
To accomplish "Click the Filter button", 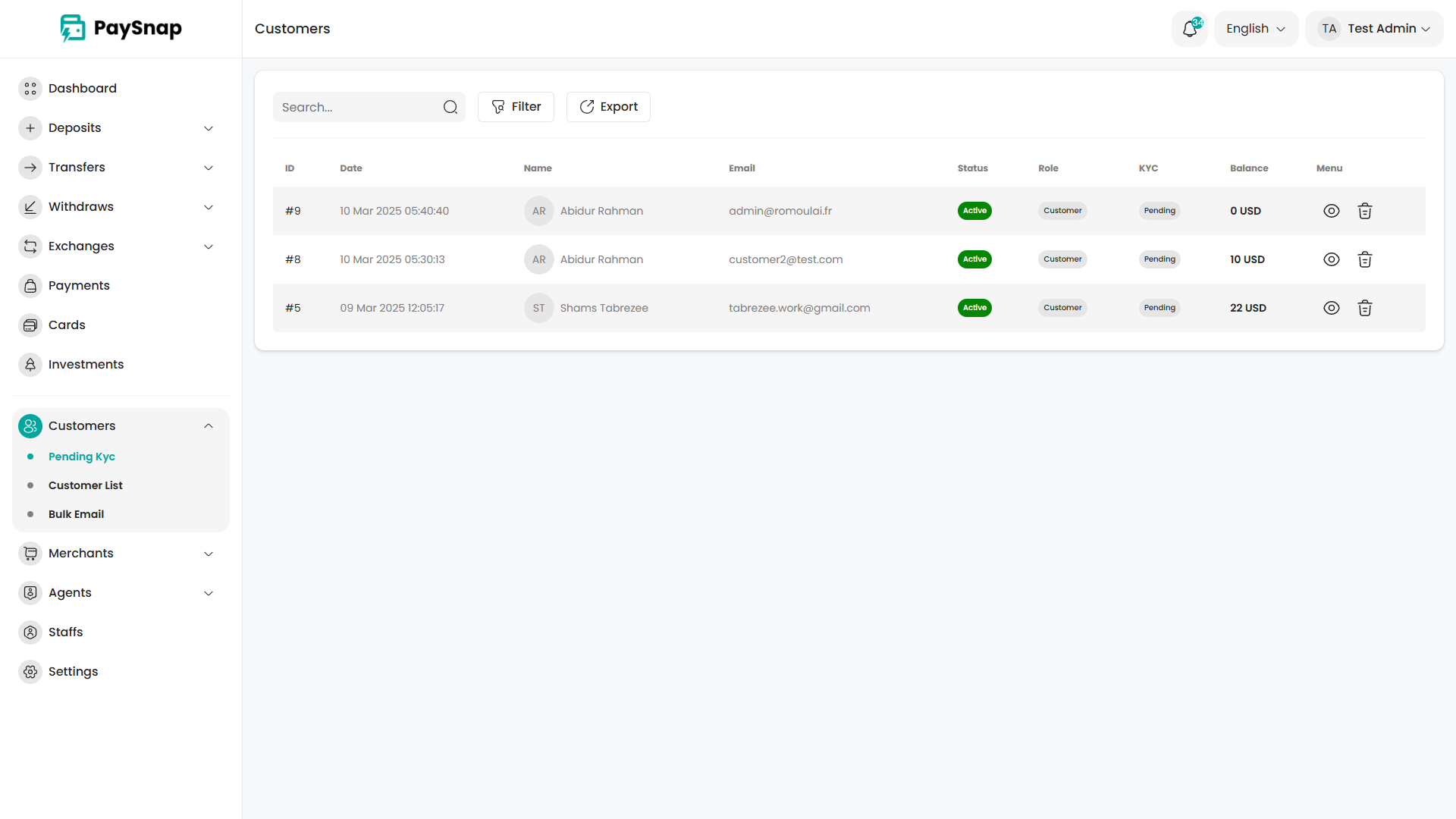I will (x=516, y=107).
